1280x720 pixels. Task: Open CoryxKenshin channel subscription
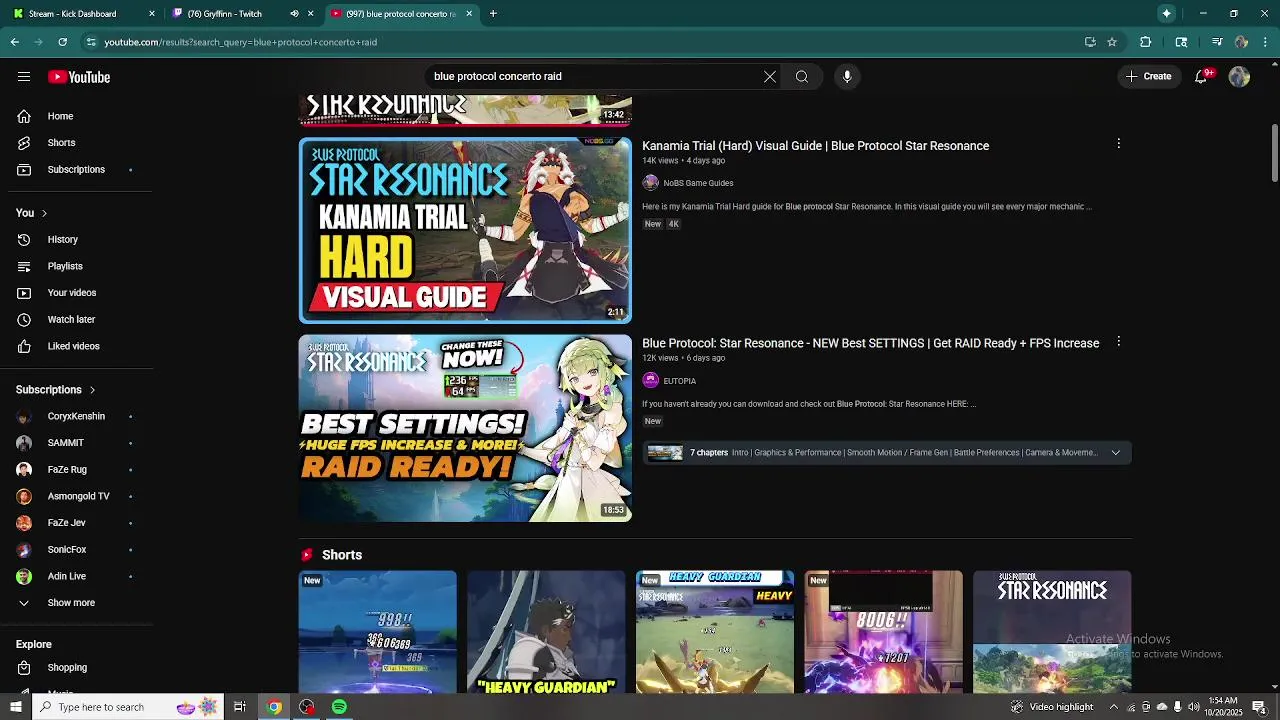pyautogui.click(x=77, y=416)
